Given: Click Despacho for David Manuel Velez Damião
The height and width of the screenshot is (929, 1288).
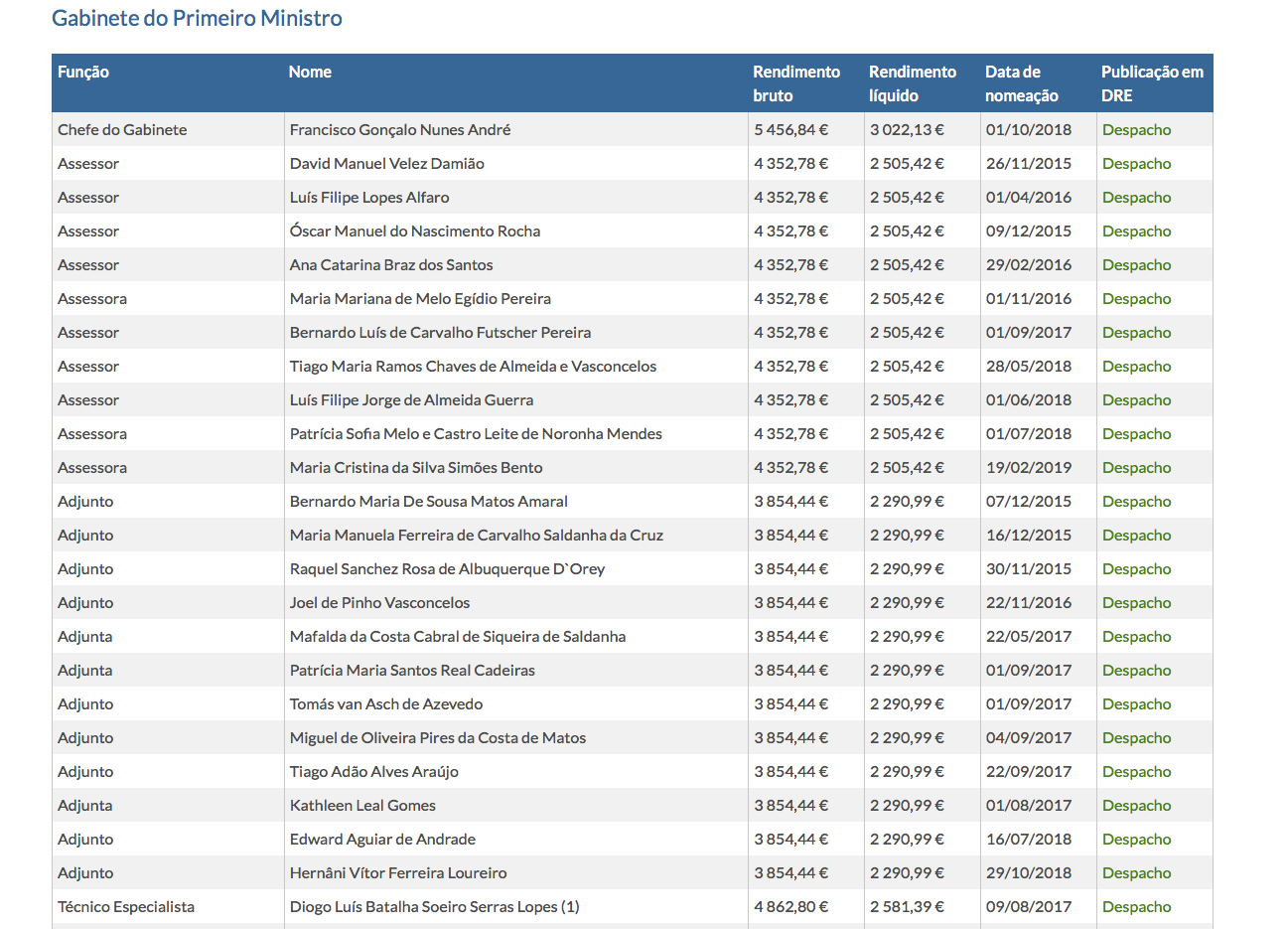Looking at the screenshot, I should pyautogui.click(x=1136, y=164).
